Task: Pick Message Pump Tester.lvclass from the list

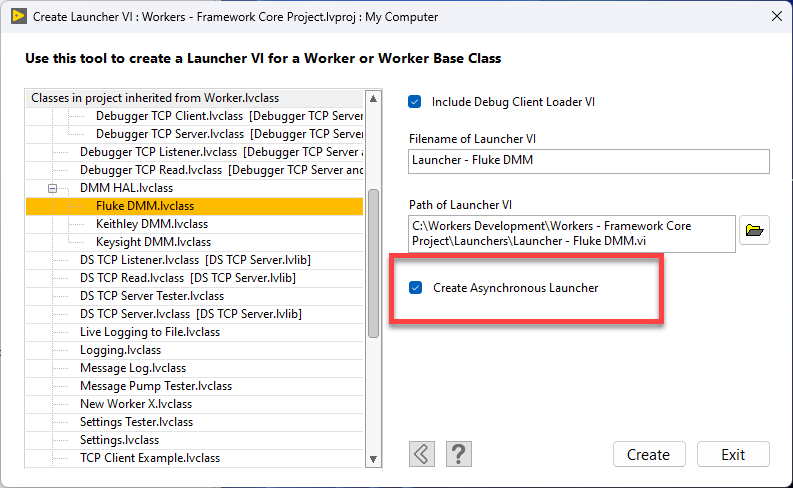Action: click(156, 386)
